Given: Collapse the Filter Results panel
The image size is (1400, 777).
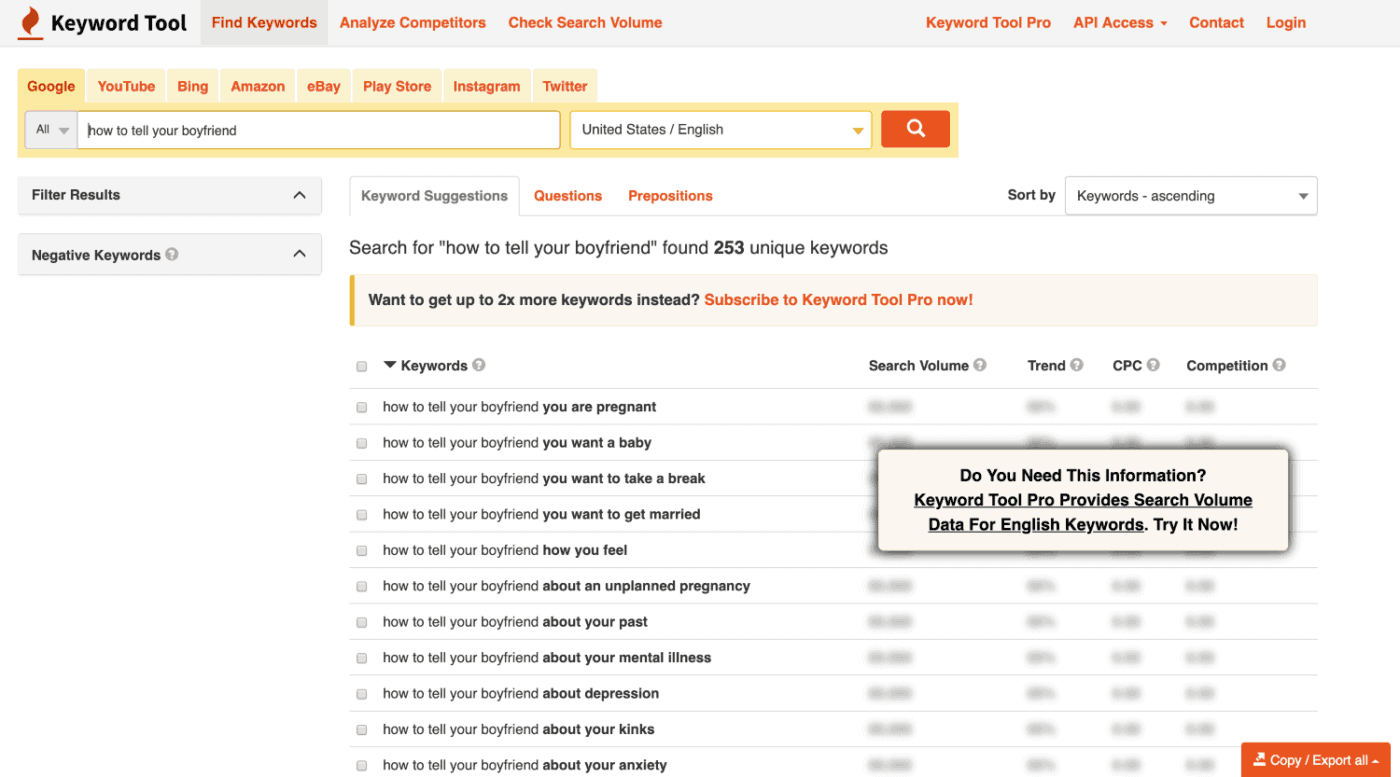Looking at the screenshot, I should 298,195.
